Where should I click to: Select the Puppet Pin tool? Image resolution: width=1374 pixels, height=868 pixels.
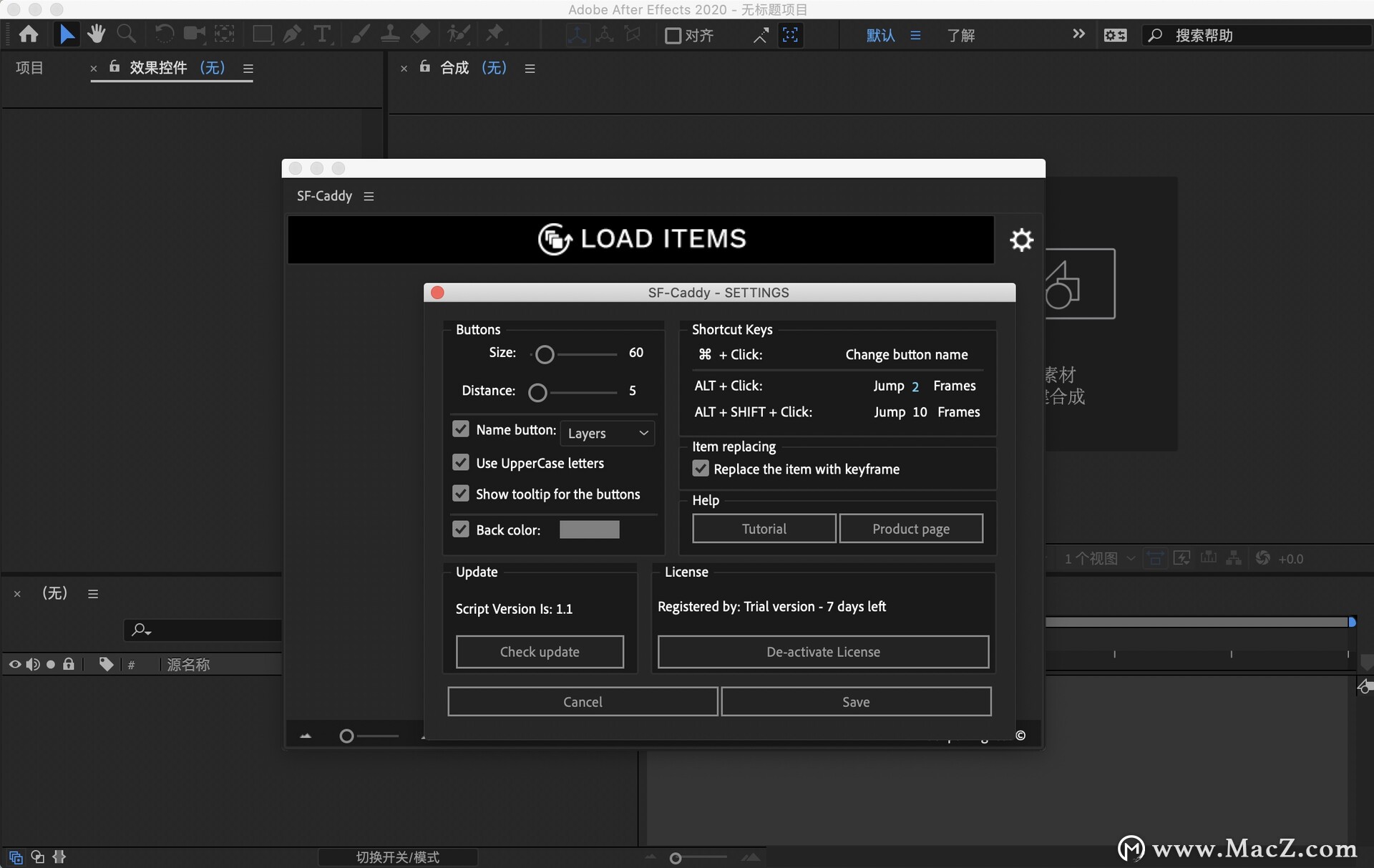coord(494,34)
